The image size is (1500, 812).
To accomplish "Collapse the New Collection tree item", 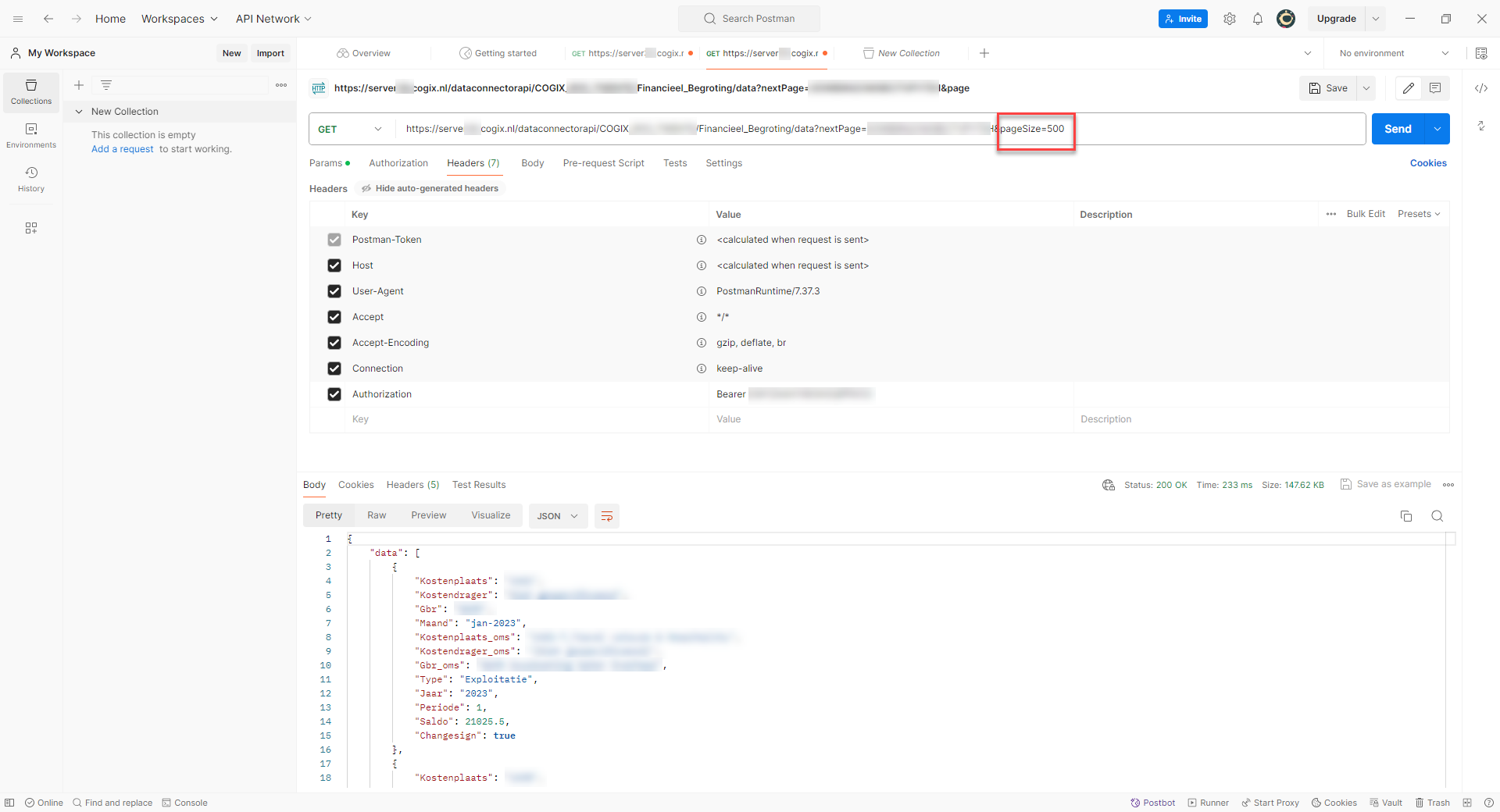I will (79, 112).
